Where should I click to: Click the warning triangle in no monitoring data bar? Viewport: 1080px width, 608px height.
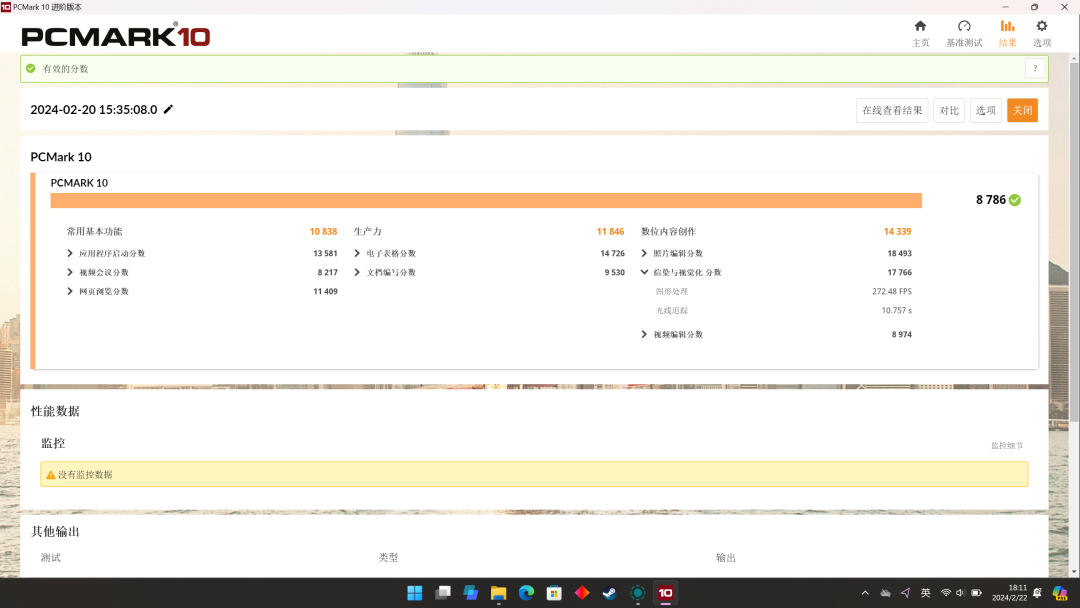(50, 474)
